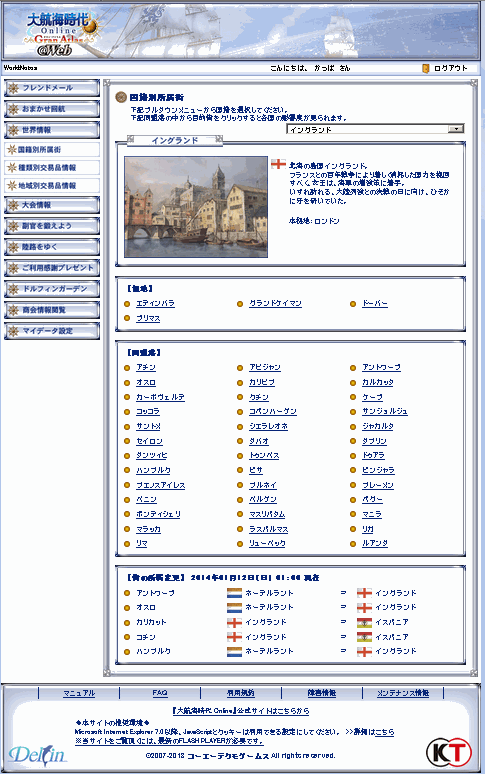Open マイデータ設定 from the sidebar
The image size is (485, 774).
pyautogui.click(x=52, y=331)
